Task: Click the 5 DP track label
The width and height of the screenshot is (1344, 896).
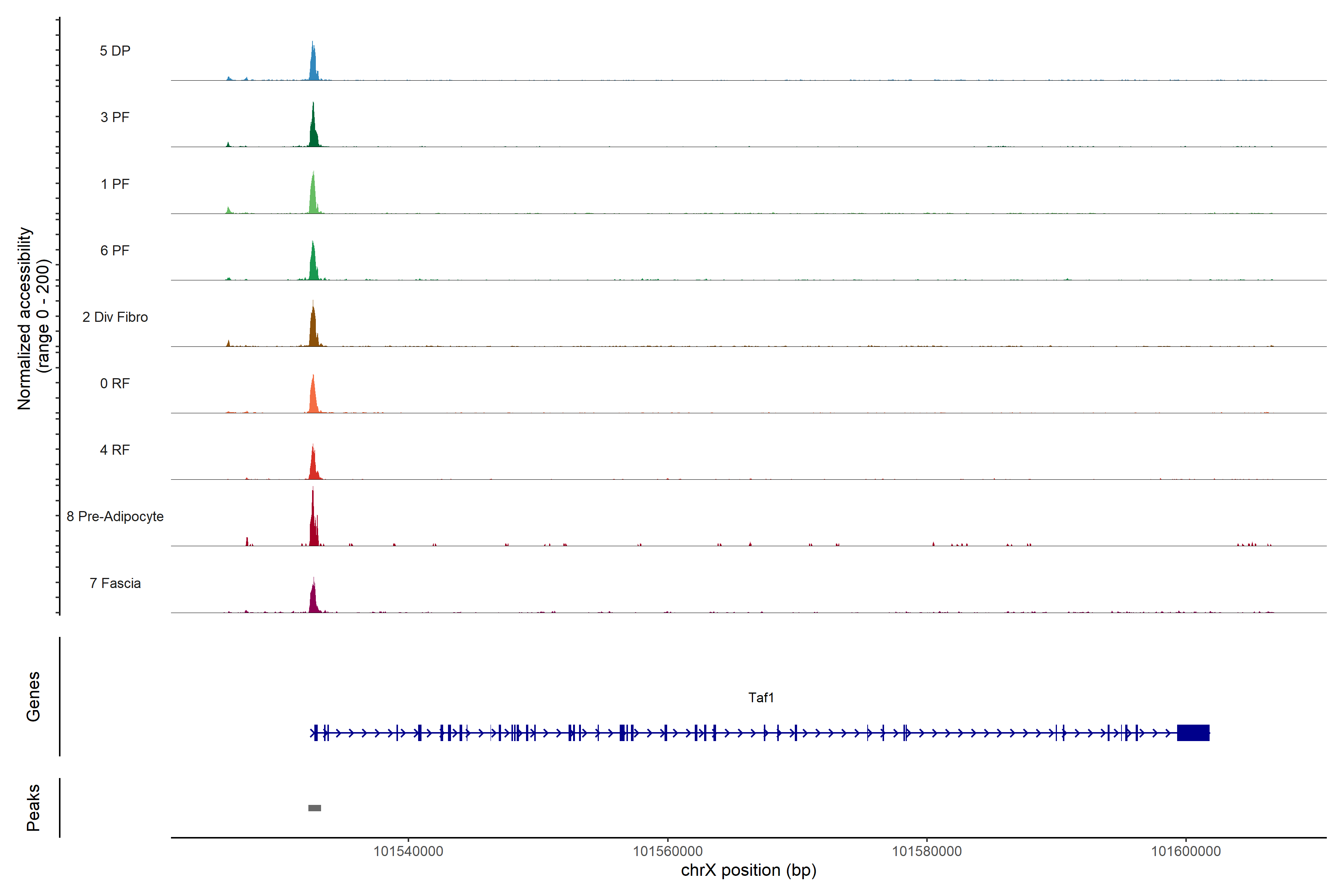Action: coord(115,51)
